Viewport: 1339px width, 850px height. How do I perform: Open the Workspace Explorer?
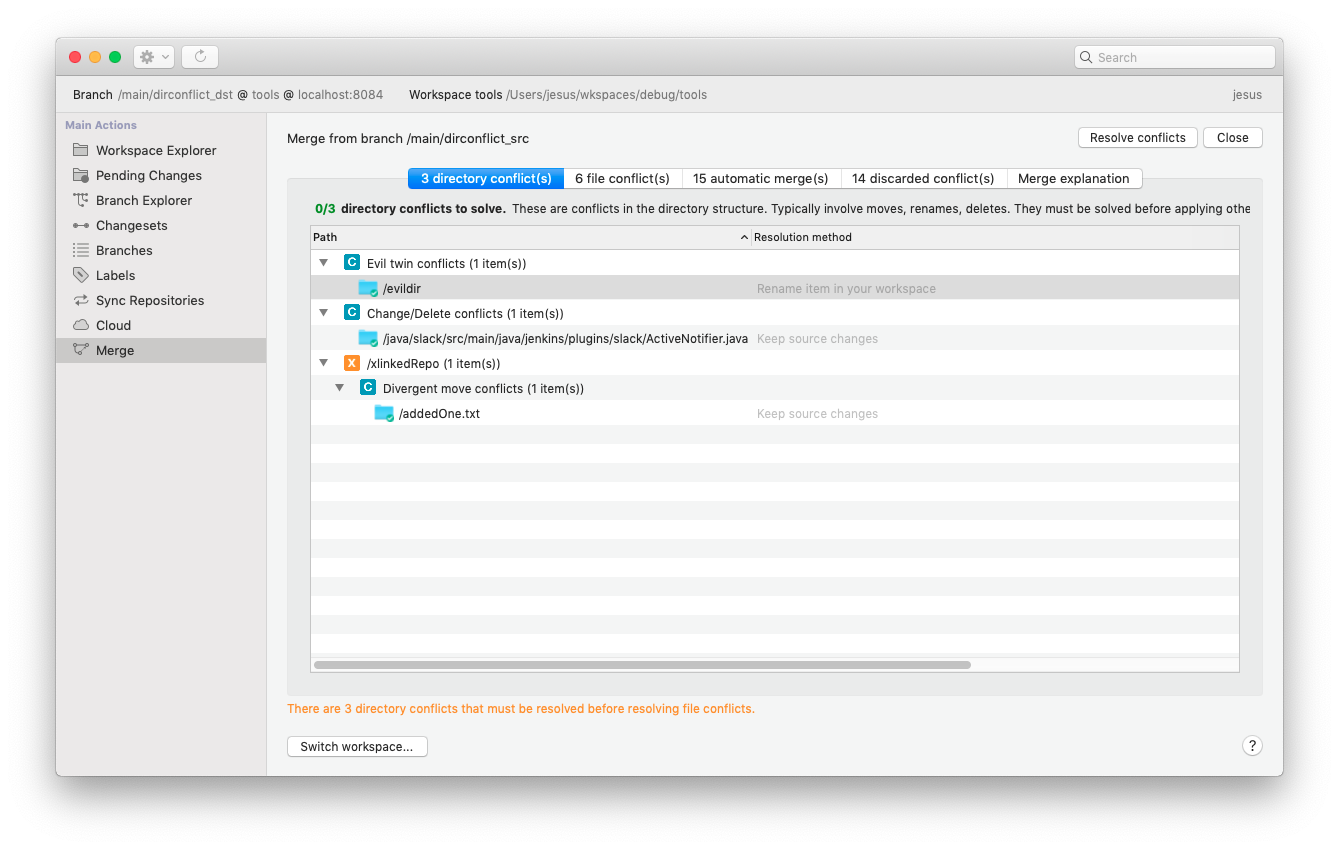coord(156,150)
